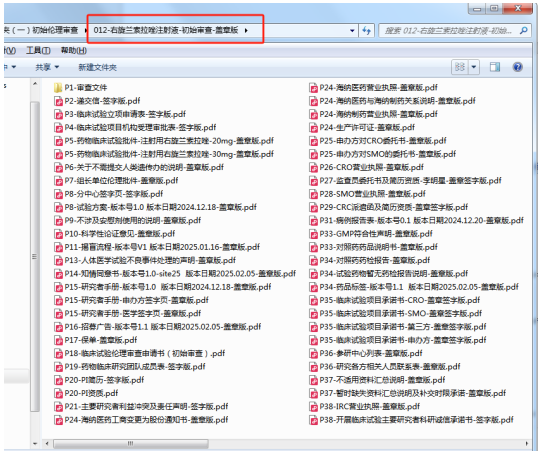542x454 pixels.
Task: Click the refresh icon beside address bar
Action: point(366,31)
